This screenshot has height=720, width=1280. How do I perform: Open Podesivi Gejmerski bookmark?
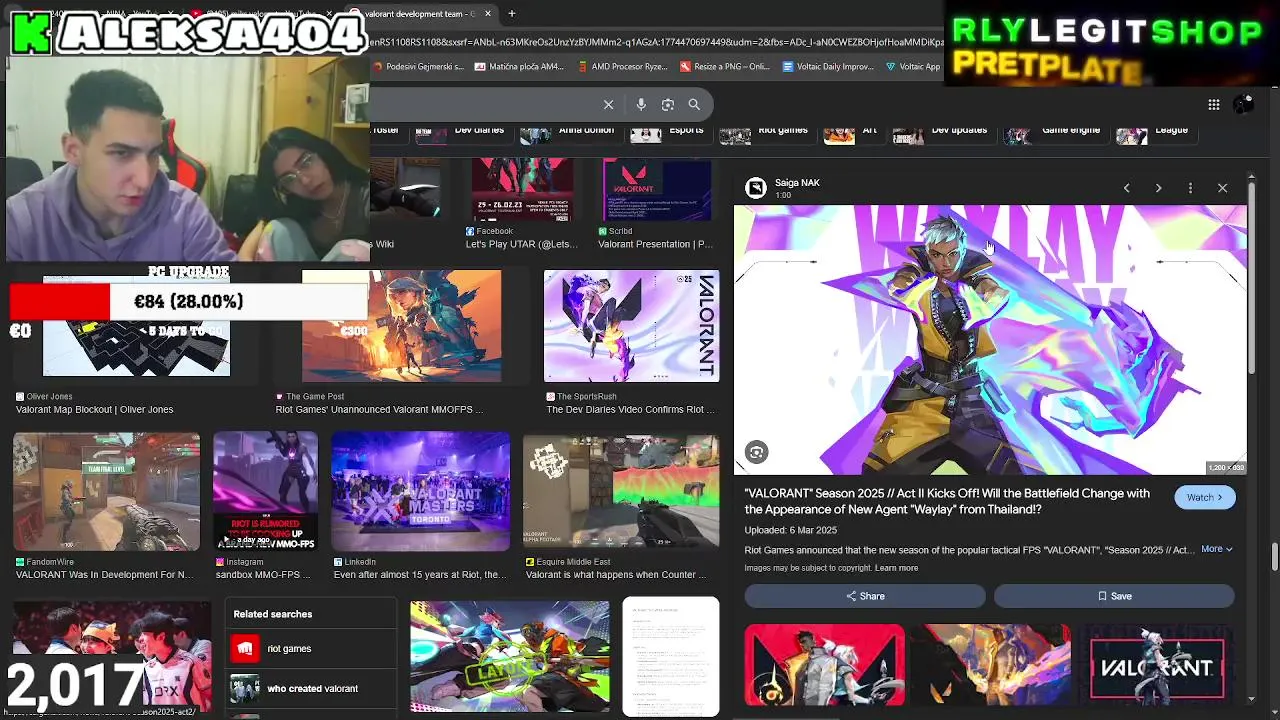418,67
